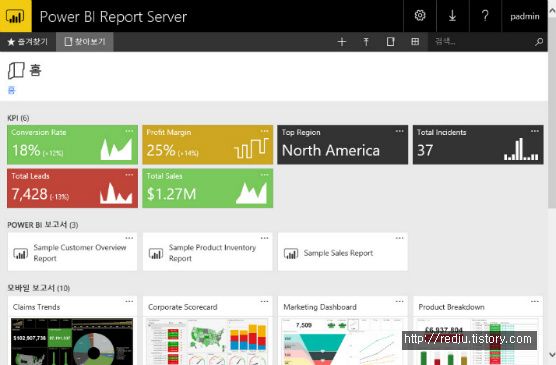Click the manage folder page icon
The width and height of the screenshot is (556, 365).
click(390, 42)
